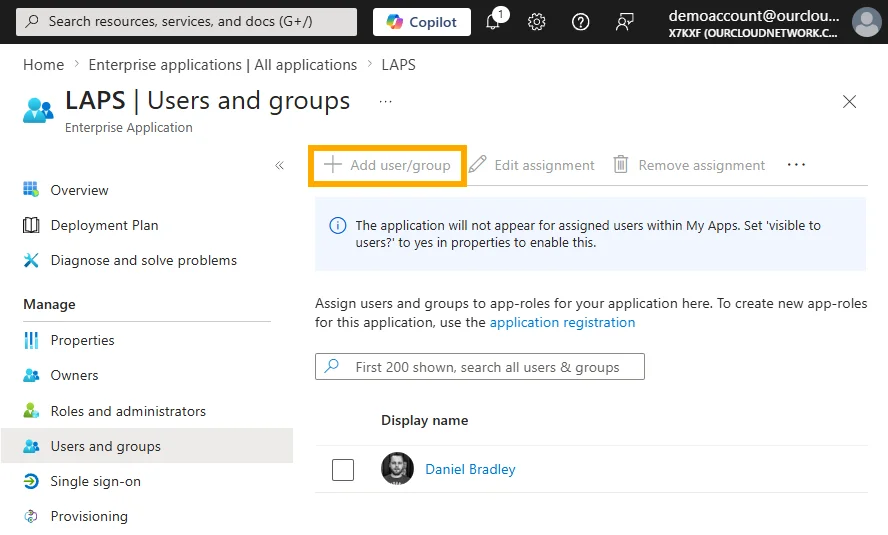Click the LAPS enterprise application header icon

[39, 110]
